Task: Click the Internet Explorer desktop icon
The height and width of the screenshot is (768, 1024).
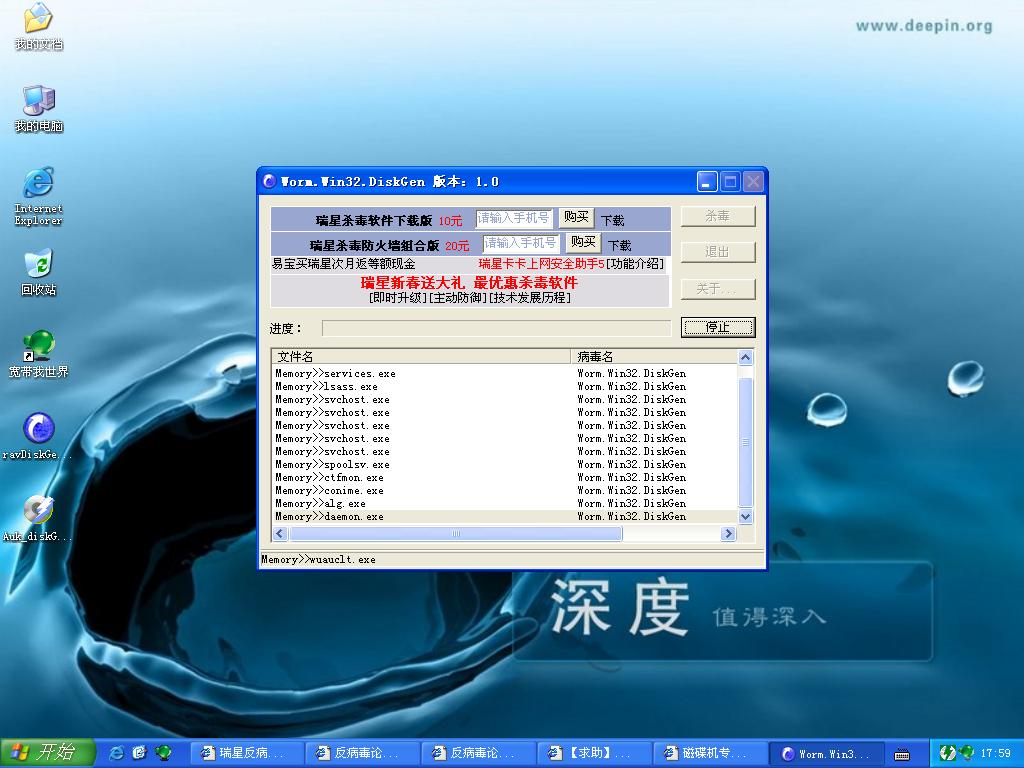Action: coord(38,184)
